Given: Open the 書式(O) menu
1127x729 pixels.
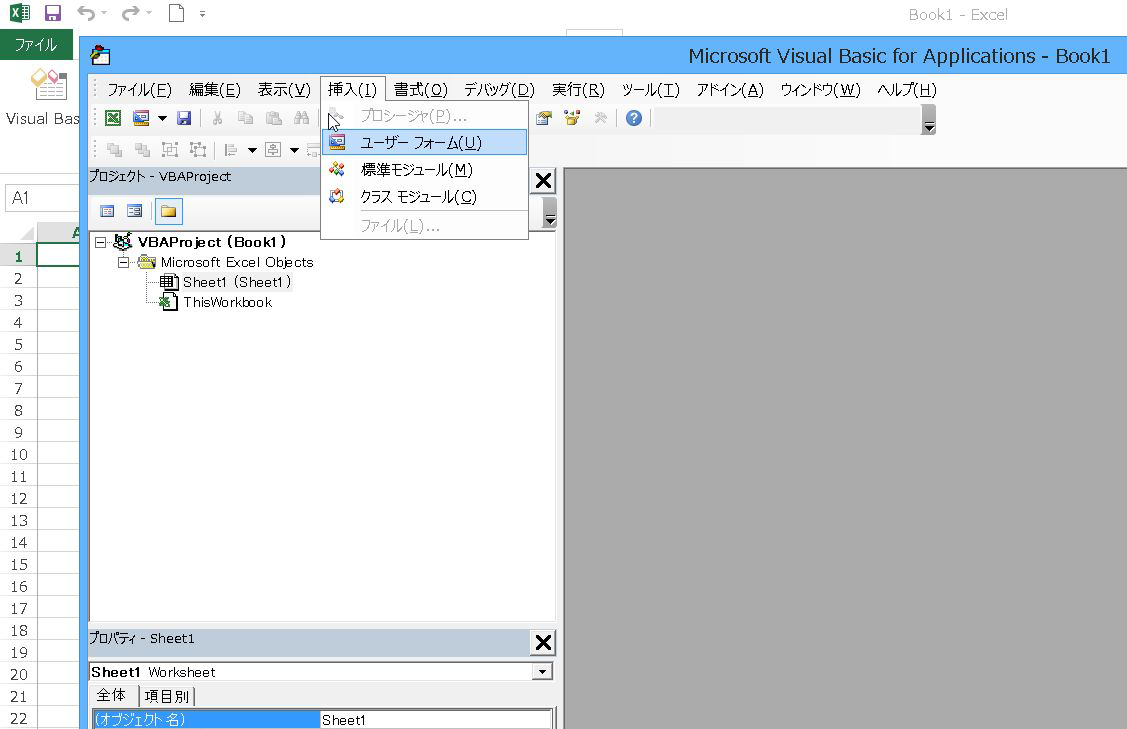Looking at the screenshot, I should pyautogui.click(x=420, y=90).
